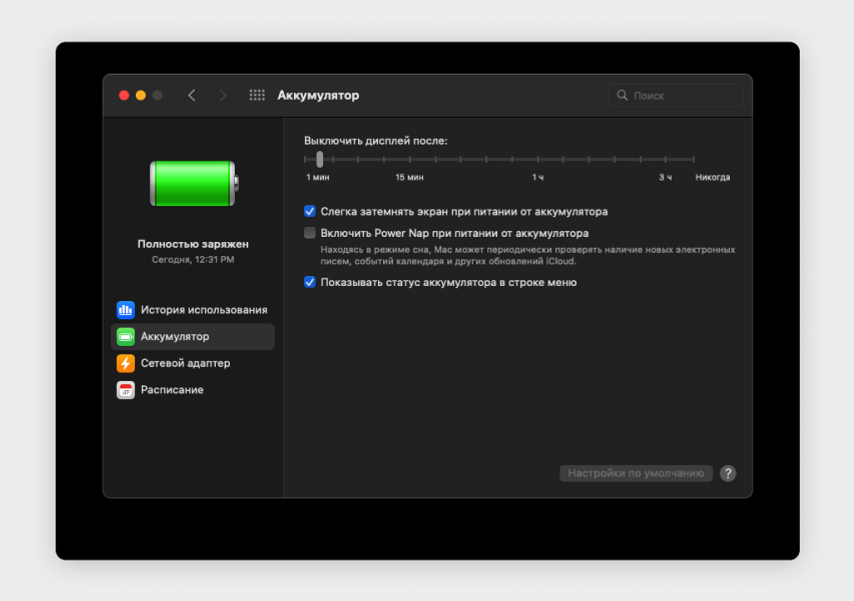Click the 1 ч slider label
854x601 pixels.
pos(538,177)
